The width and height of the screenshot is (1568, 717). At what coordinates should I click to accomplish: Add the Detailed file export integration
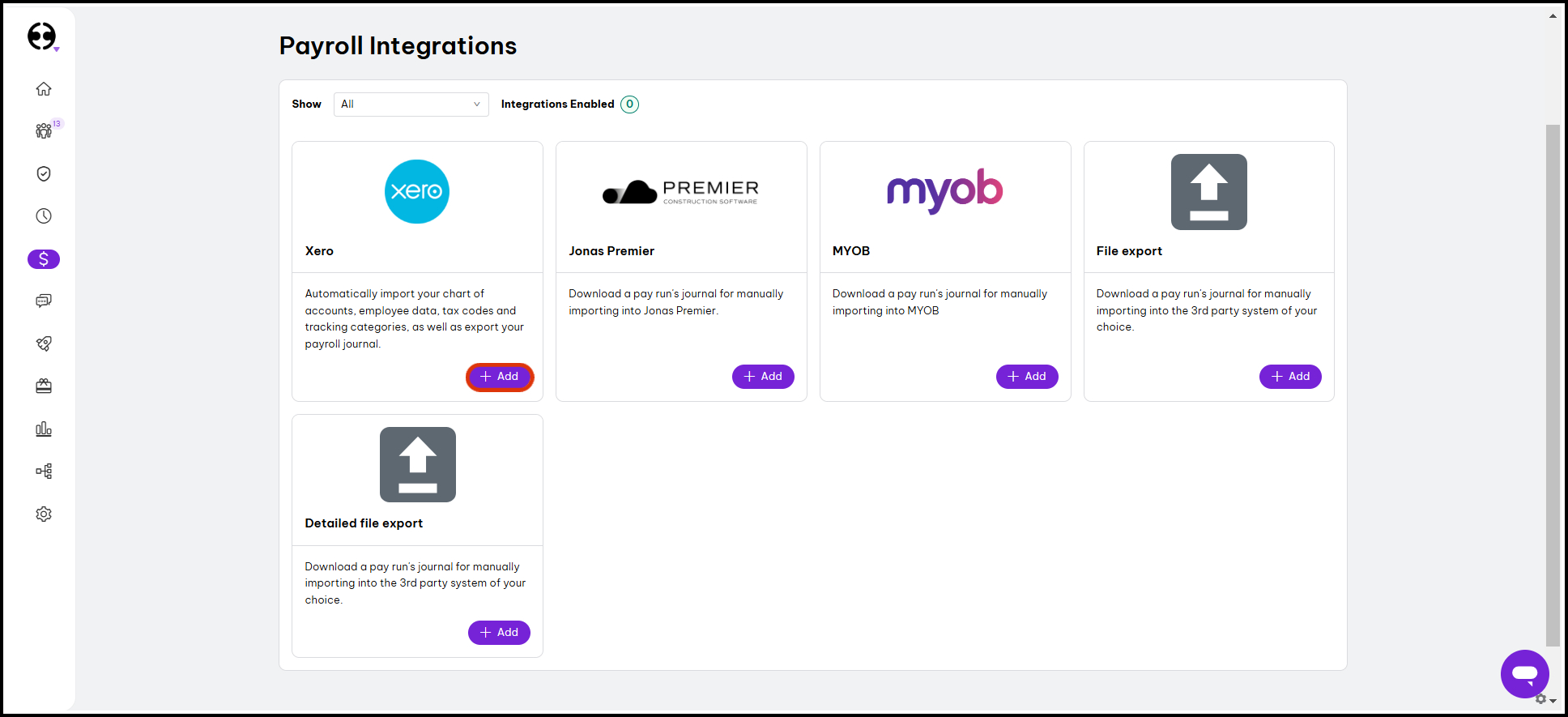[499, 633]
